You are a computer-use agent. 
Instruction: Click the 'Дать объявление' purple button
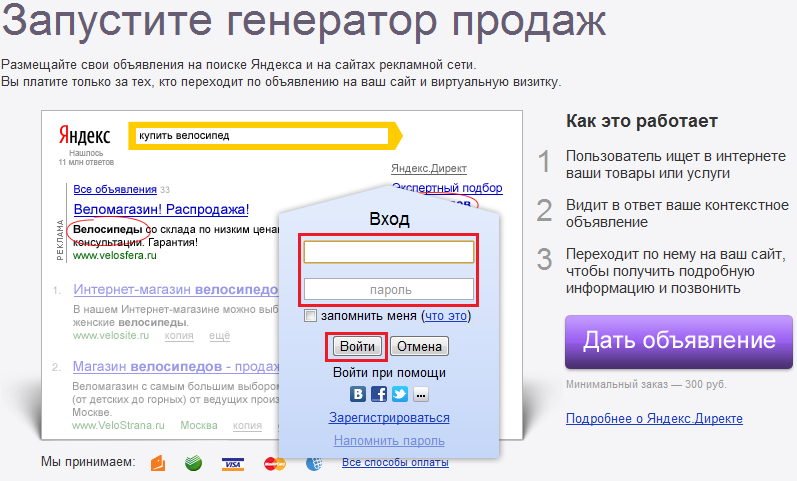[679, 342]
